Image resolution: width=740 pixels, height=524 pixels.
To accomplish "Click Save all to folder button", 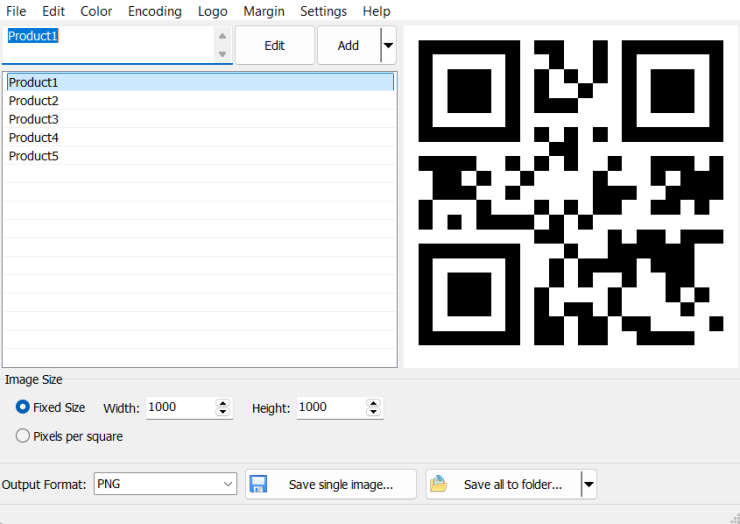I will tap(504, 484).
